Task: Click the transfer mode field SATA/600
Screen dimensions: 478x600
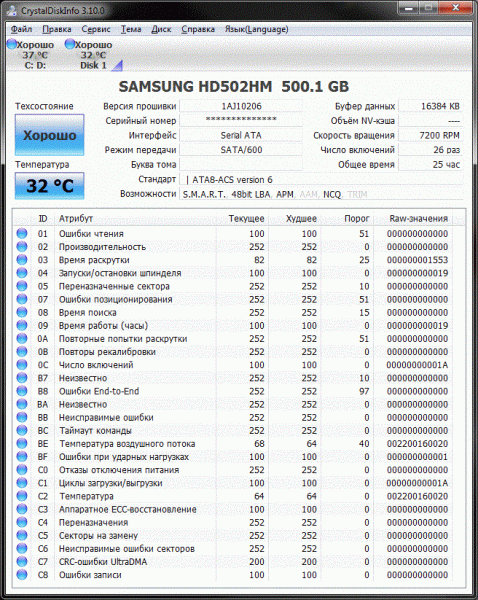Action: coord(241,150)
